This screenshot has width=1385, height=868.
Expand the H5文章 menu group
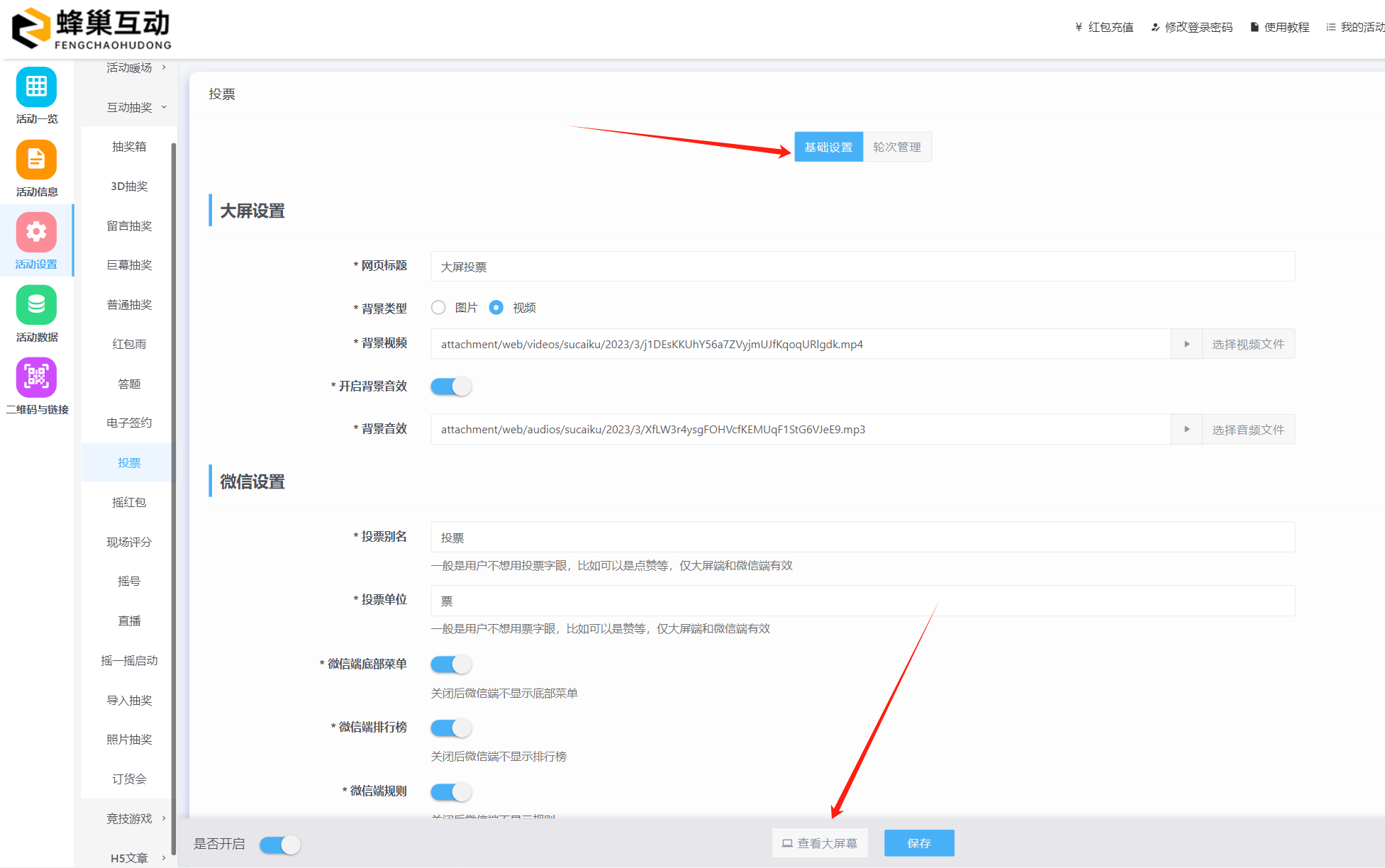pyautogui.click(x=129, y=858)
